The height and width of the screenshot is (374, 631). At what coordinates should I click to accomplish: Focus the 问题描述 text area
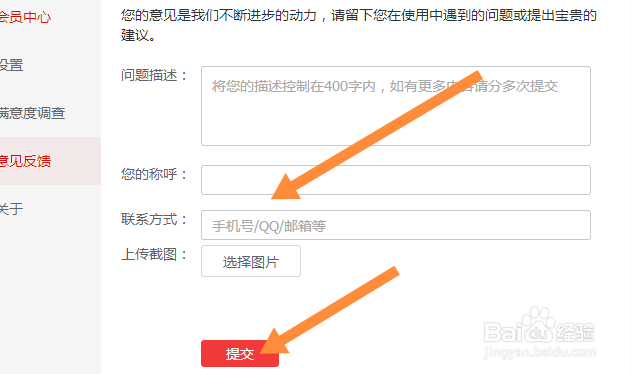396,106
